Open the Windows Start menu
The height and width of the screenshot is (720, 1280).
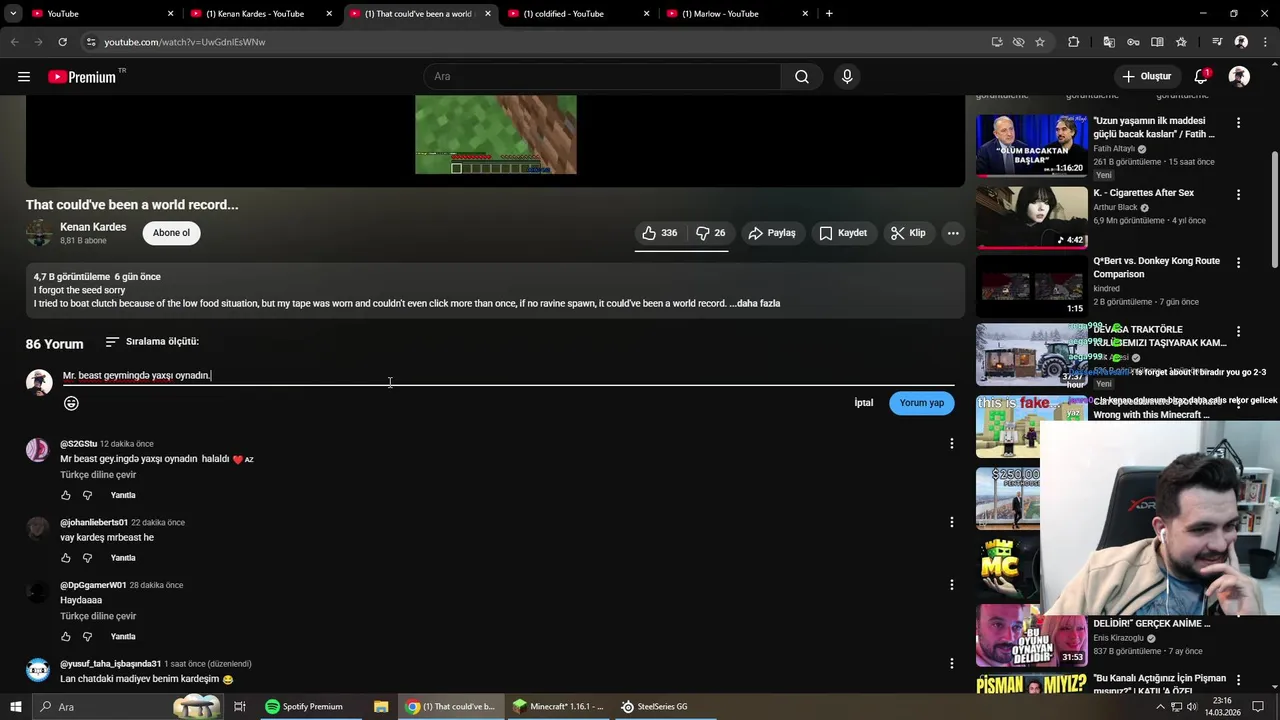pyautogui.click(x=15, y=707)
